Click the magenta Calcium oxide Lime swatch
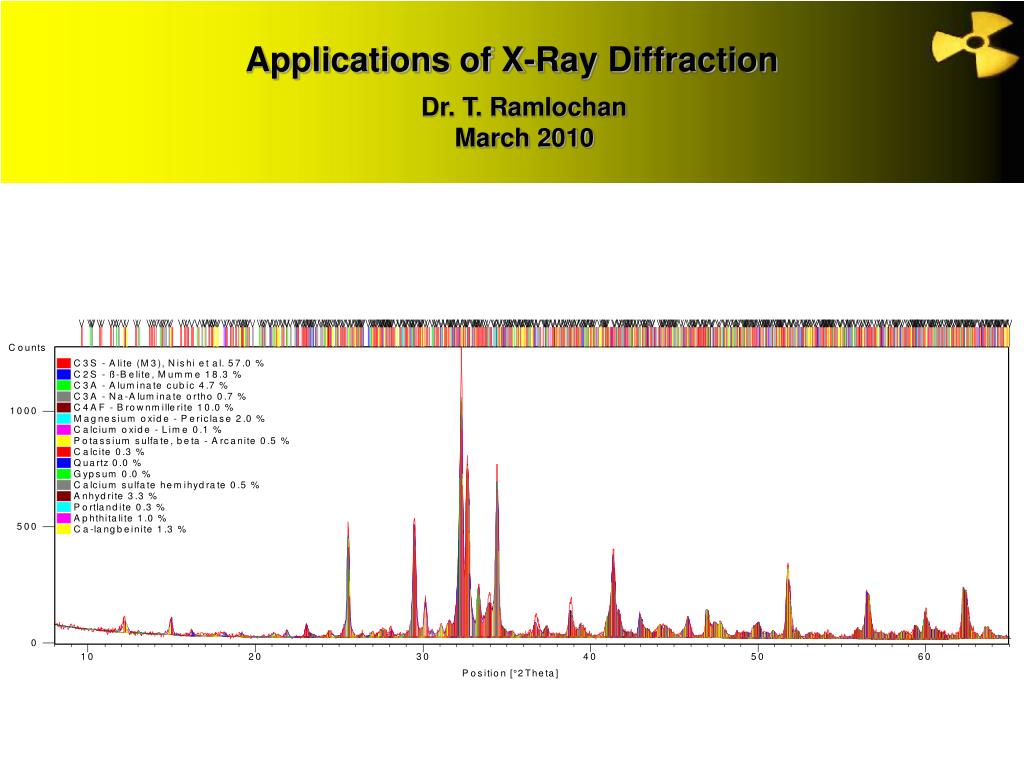Image resolution: width=1024 pixels, height=768 pixels. point(64,429)
